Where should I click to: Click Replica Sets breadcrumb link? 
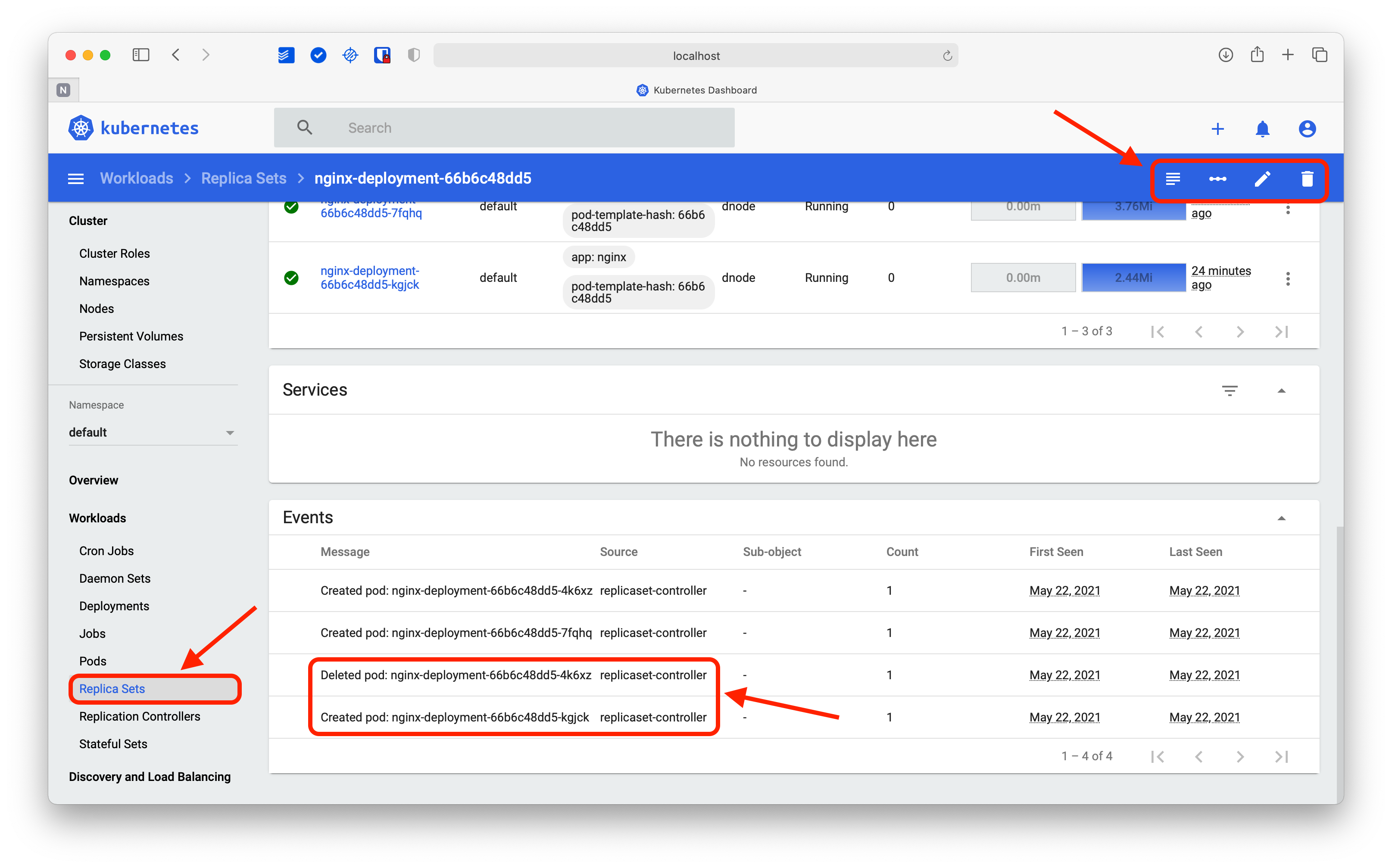point(243,178)
